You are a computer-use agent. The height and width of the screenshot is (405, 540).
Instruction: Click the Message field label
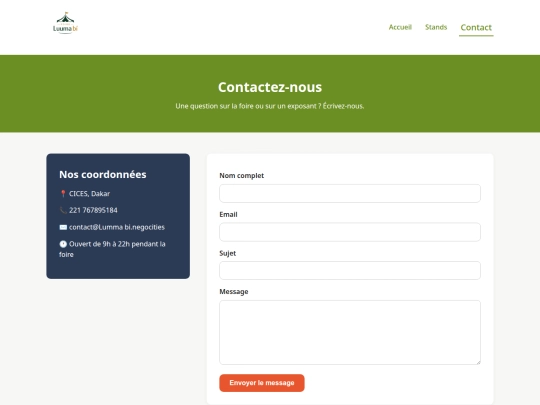[x=234, y=292]
